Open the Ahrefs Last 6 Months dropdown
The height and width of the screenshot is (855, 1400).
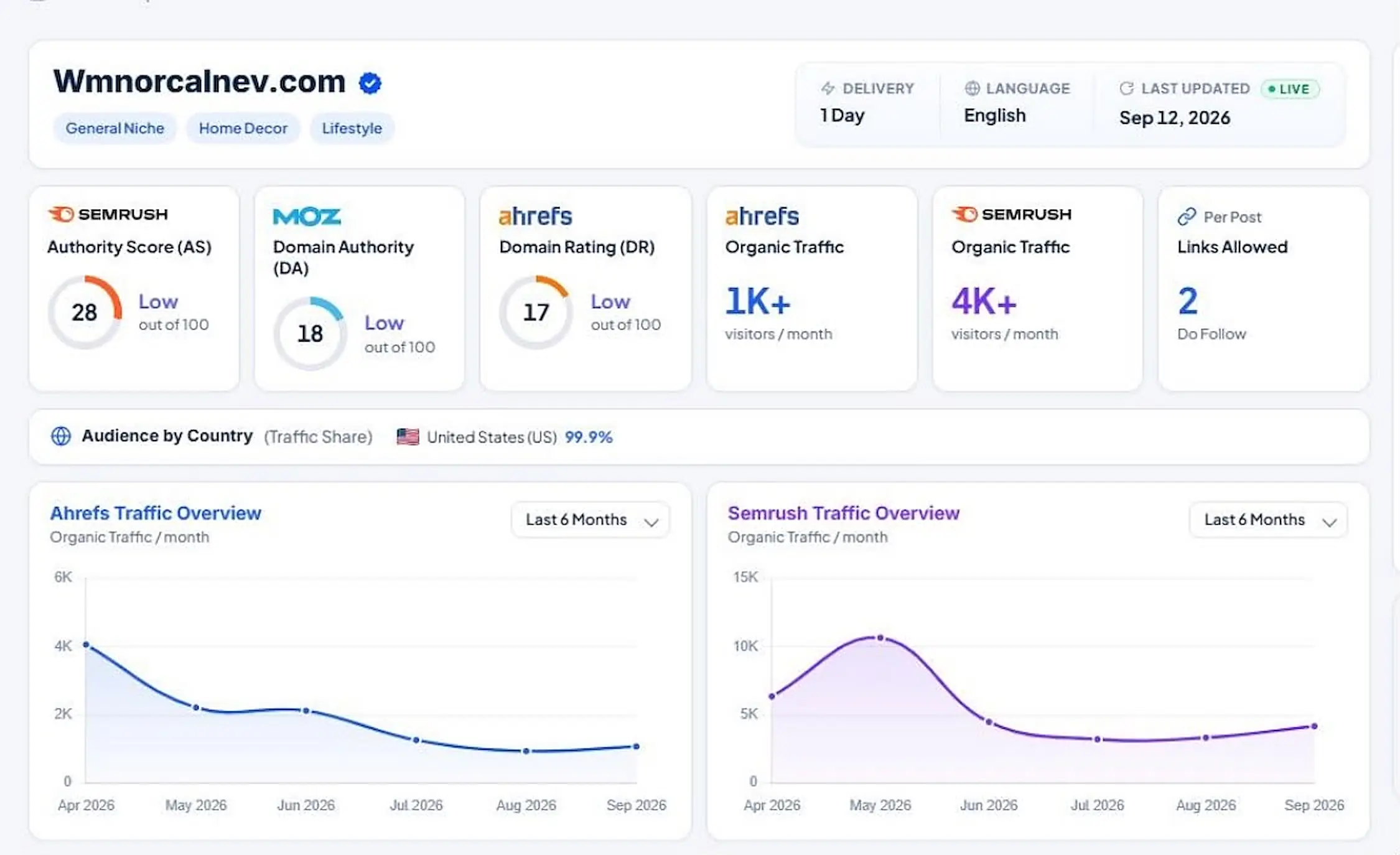[x=590, y=520]
